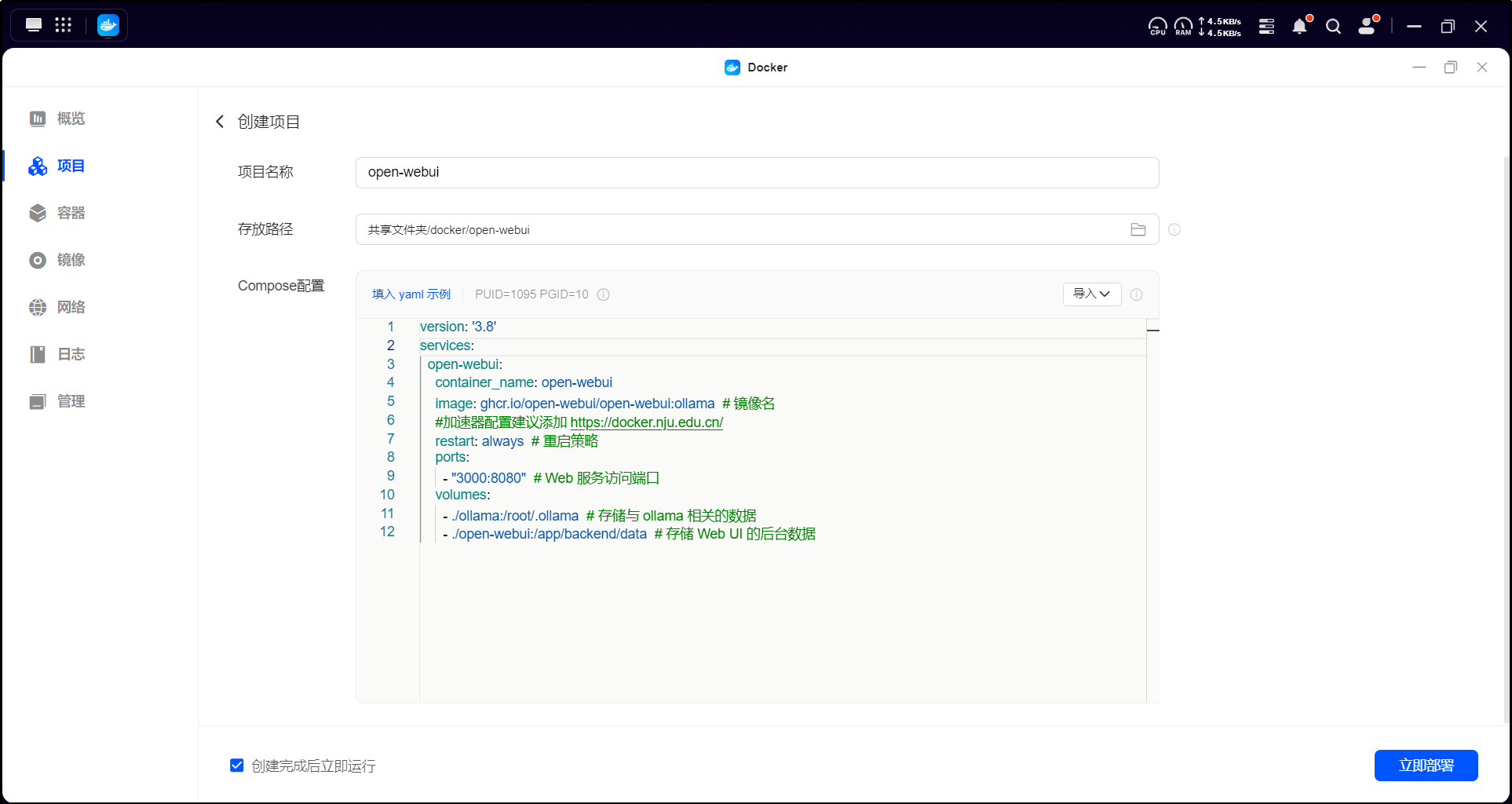Open the user account icon
Viewport: 1512px width, 804px height.
[x=1368, y=26]
